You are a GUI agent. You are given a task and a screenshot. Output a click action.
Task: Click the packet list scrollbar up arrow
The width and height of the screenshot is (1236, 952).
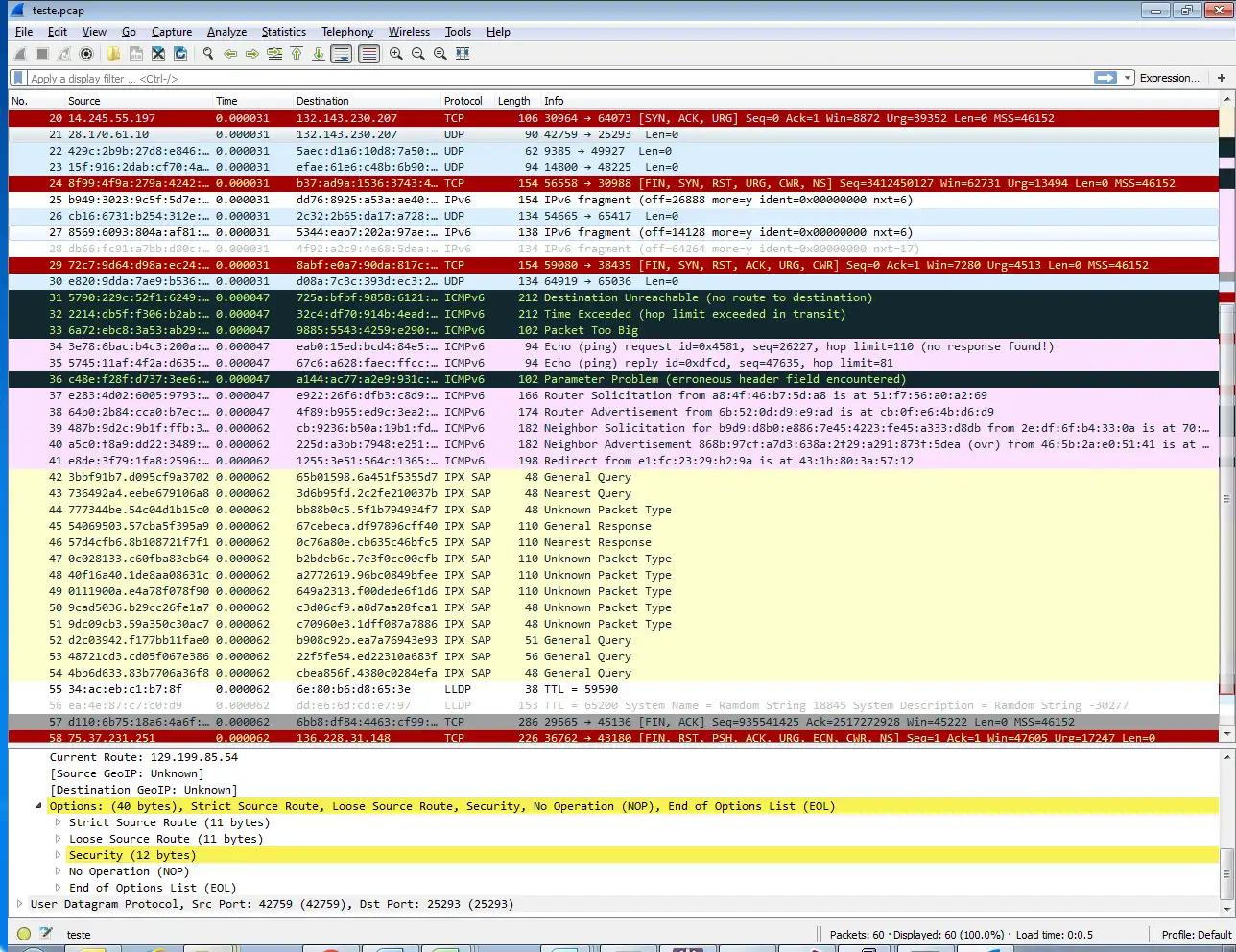click(x=1226, y=100)
